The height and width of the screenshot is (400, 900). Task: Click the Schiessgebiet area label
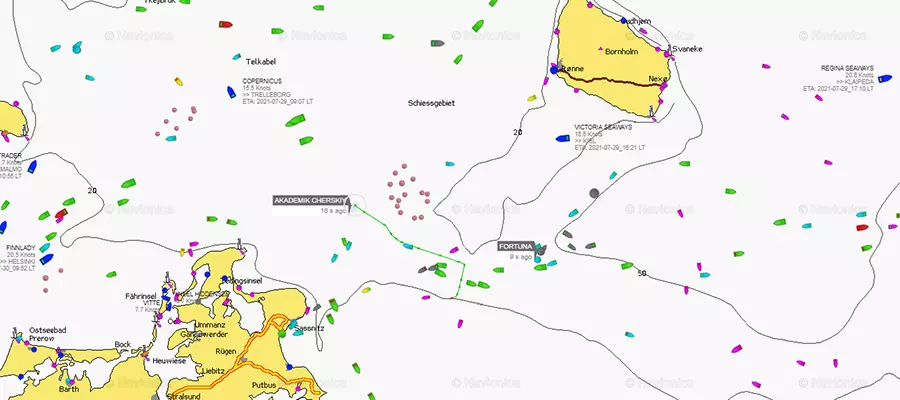(x=432, y=103)
